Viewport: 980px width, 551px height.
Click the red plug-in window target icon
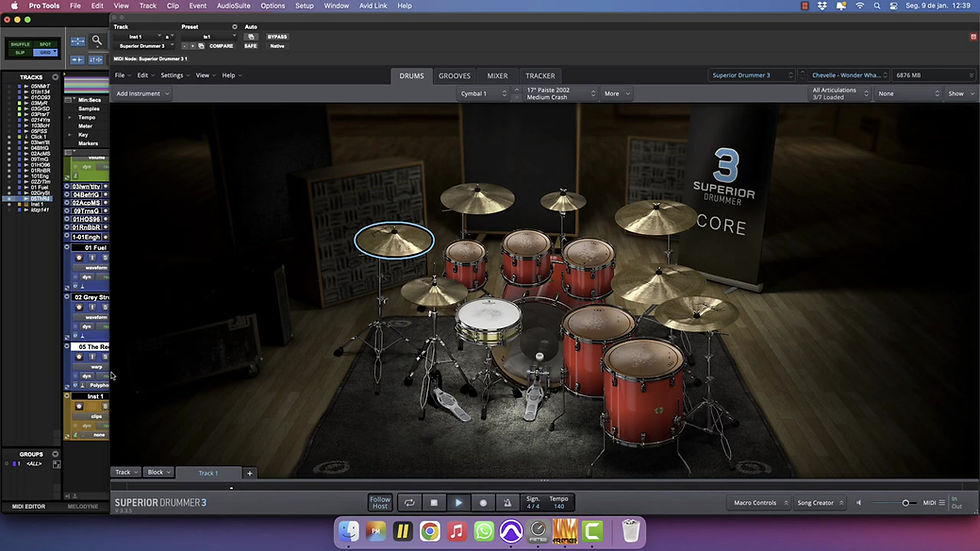coord(973,37)
